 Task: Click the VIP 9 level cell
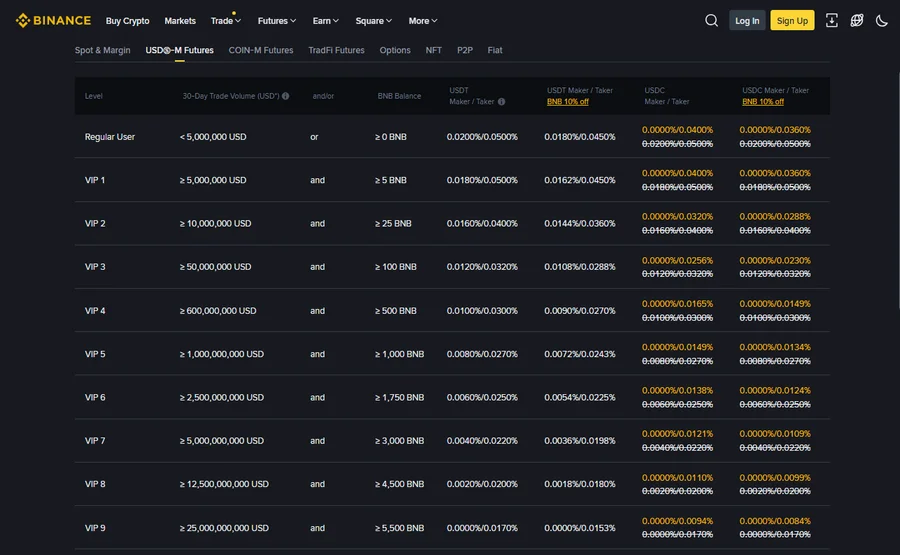click(95, 528)
